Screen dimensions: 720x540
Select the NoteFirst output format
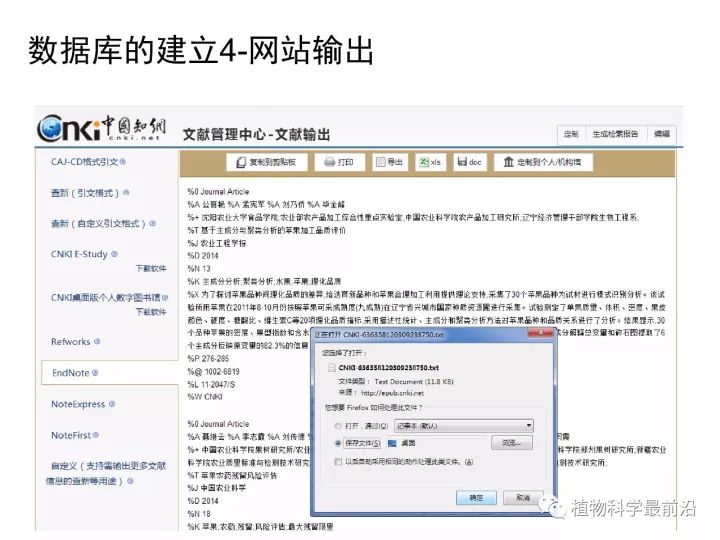pyautogui.click(x=71, y=435)
